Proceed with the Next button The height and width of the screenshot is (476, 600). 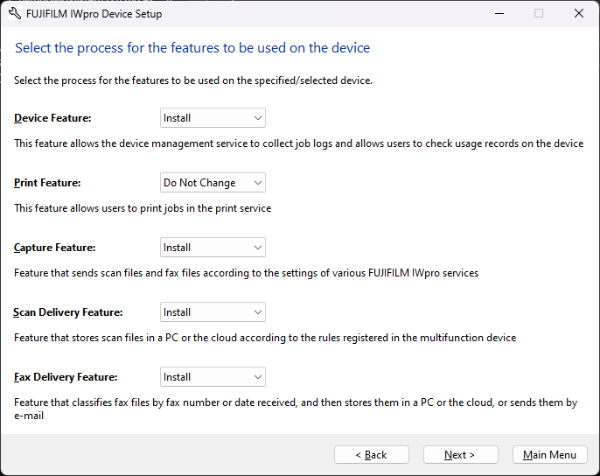tap(460, 455)
